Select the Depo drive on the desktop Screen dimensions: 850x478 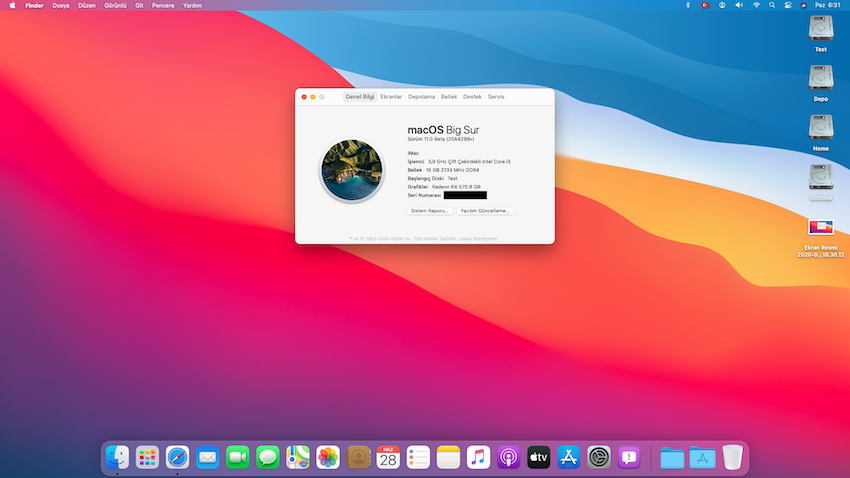click(820, 82)
